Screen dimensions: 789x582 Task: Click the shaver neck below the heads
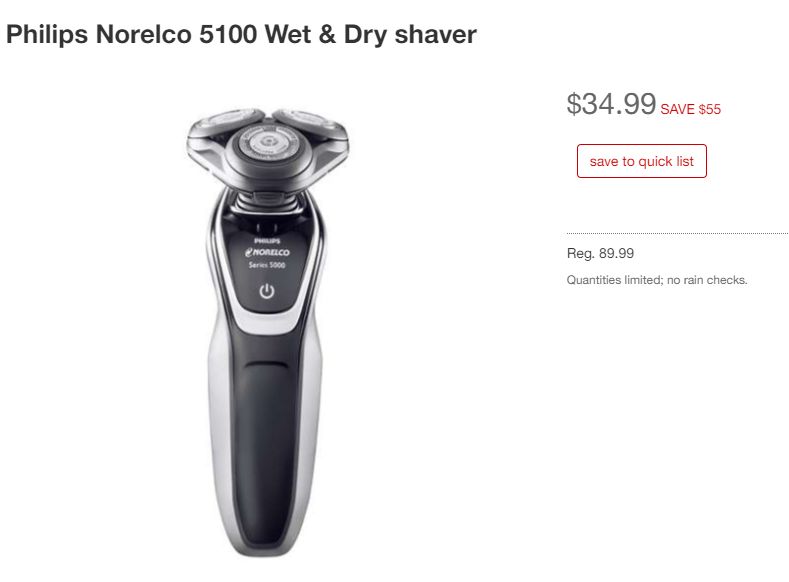[x=266, y=200]
